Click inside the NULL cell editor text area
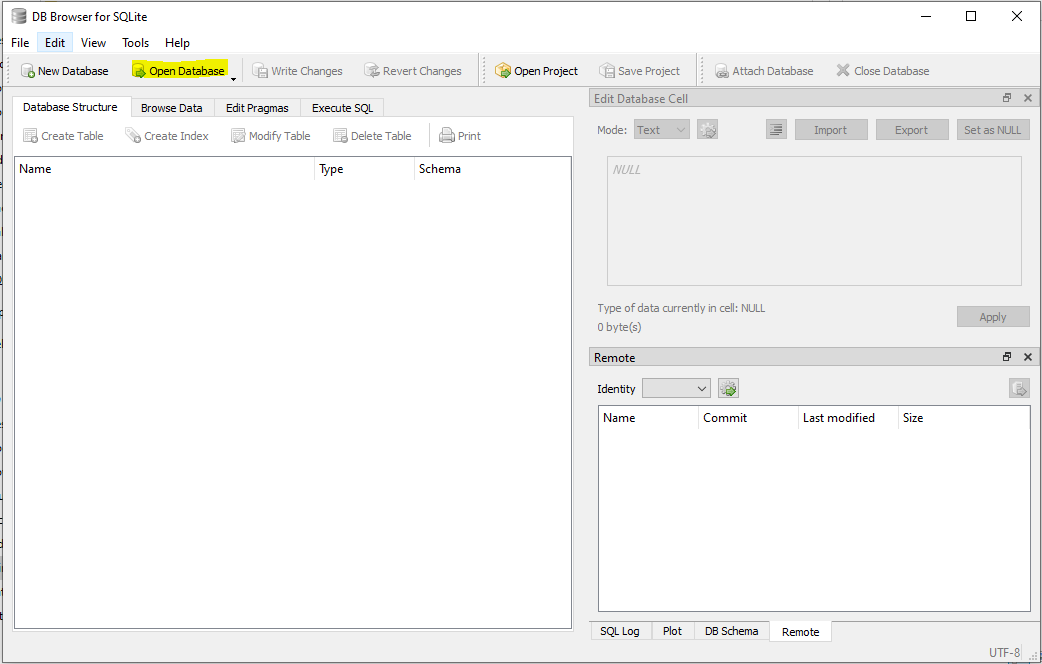This screenshot has width=1042, height=664. click(814, 221)
